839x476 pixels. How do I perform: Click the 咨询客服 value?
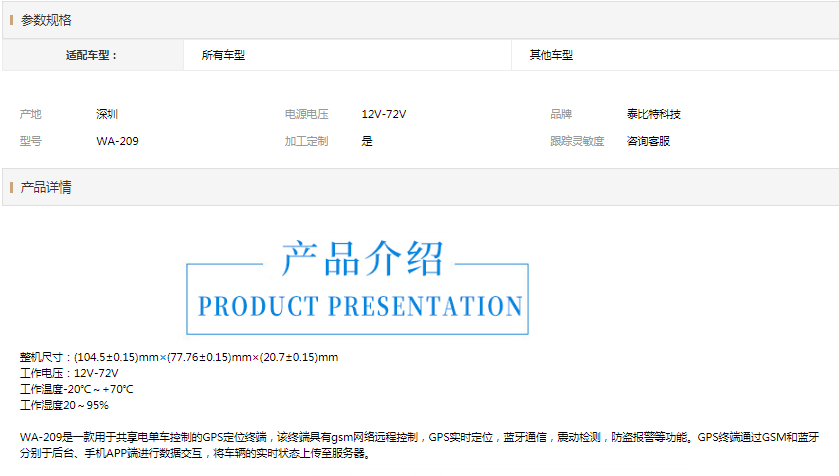(649, 141)
